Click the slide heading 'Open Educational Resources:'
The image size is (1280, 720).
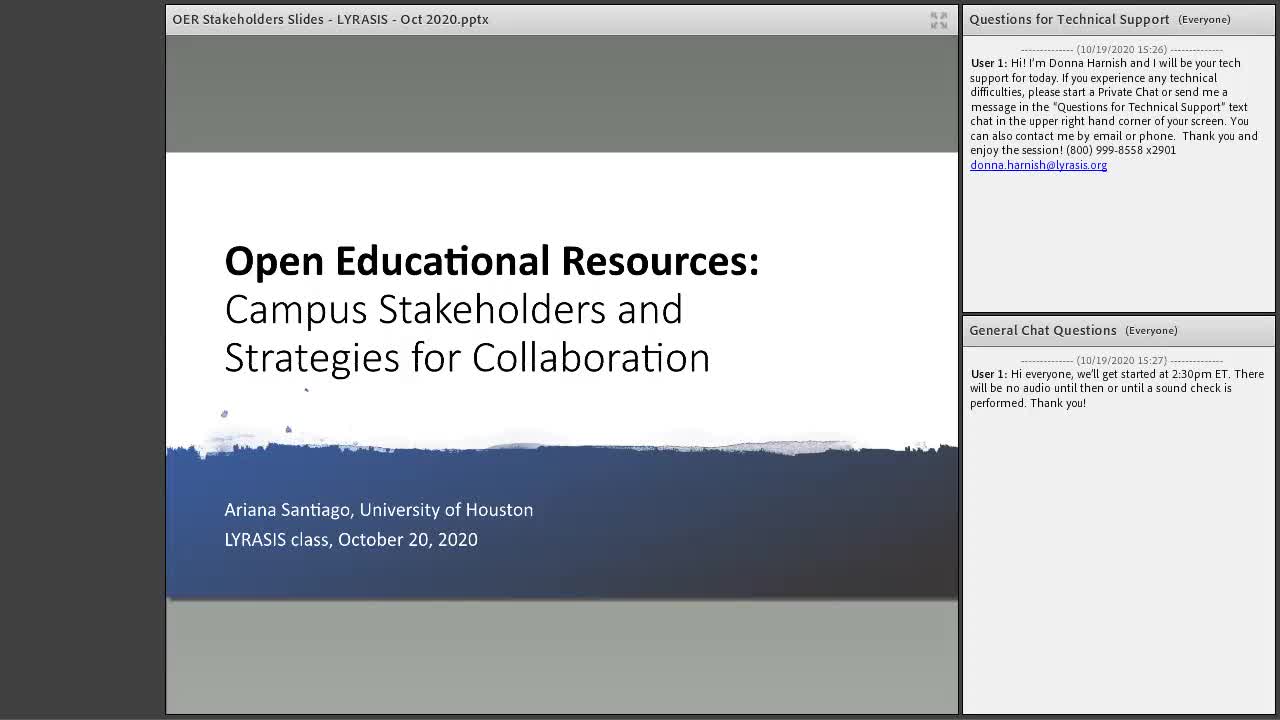[x=491, y=261]
